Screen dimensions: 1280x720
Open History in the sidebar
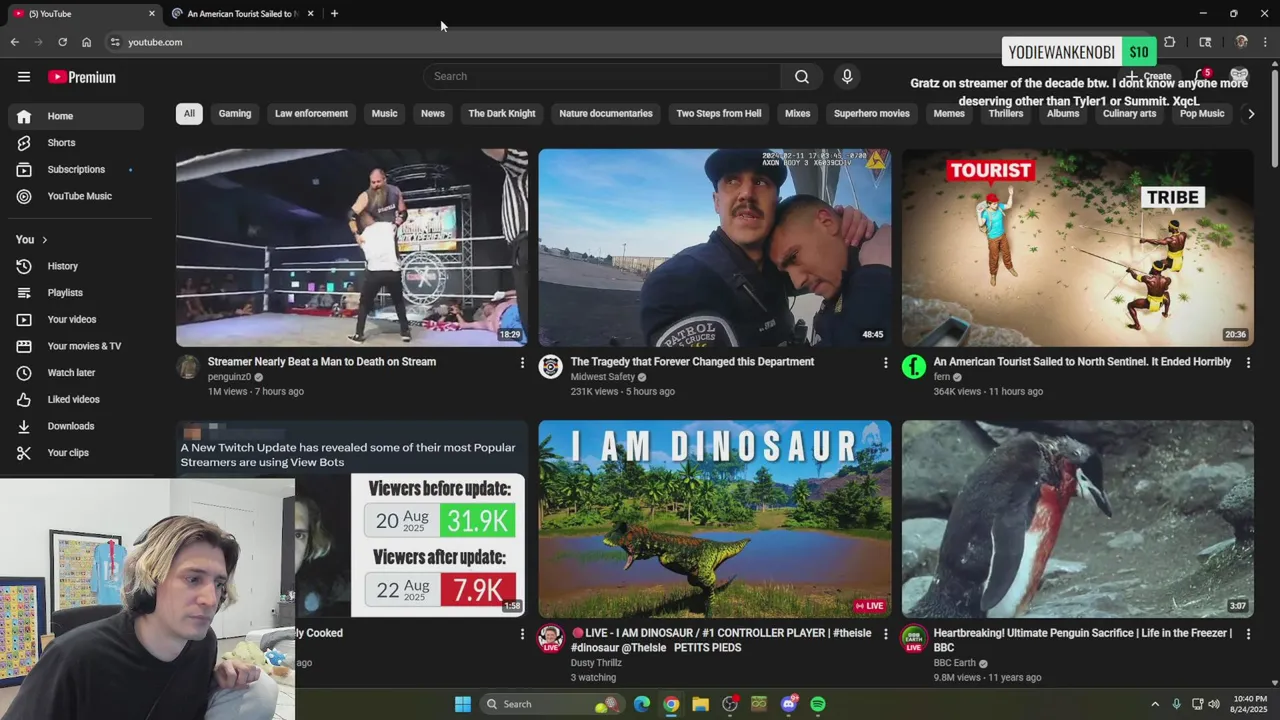pos(76,266)
